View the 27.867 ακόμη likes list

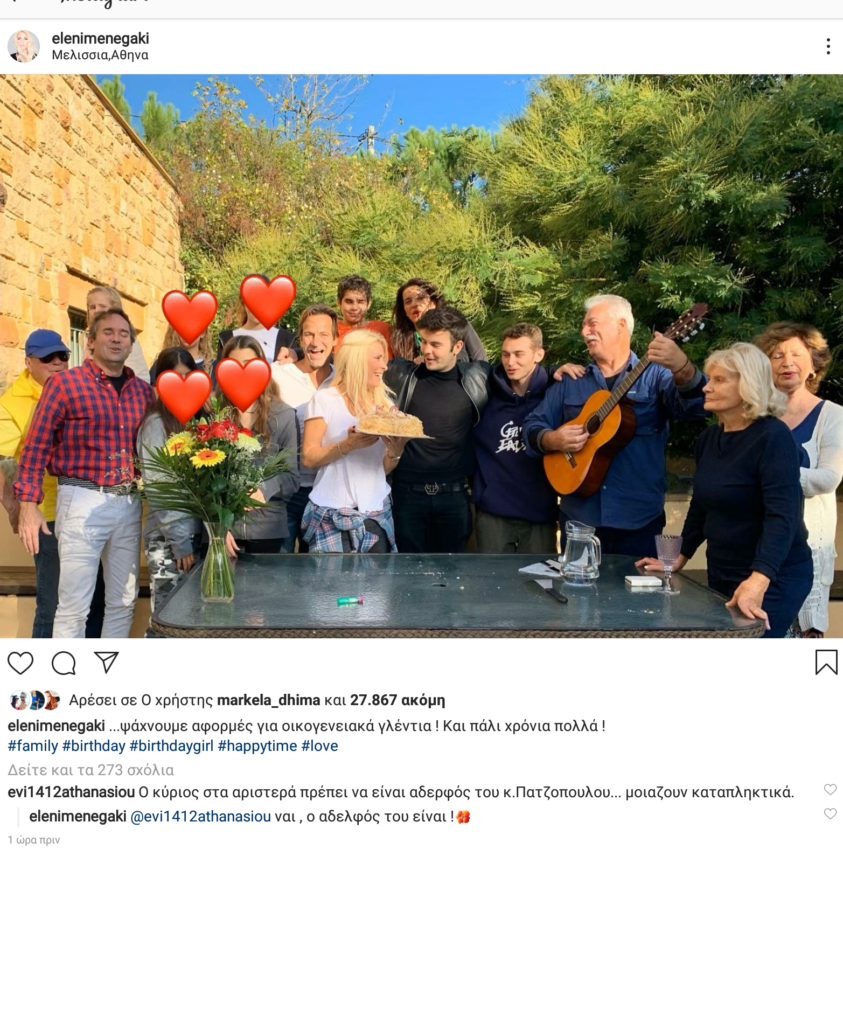pyautogui.click(x=398, y=700)
